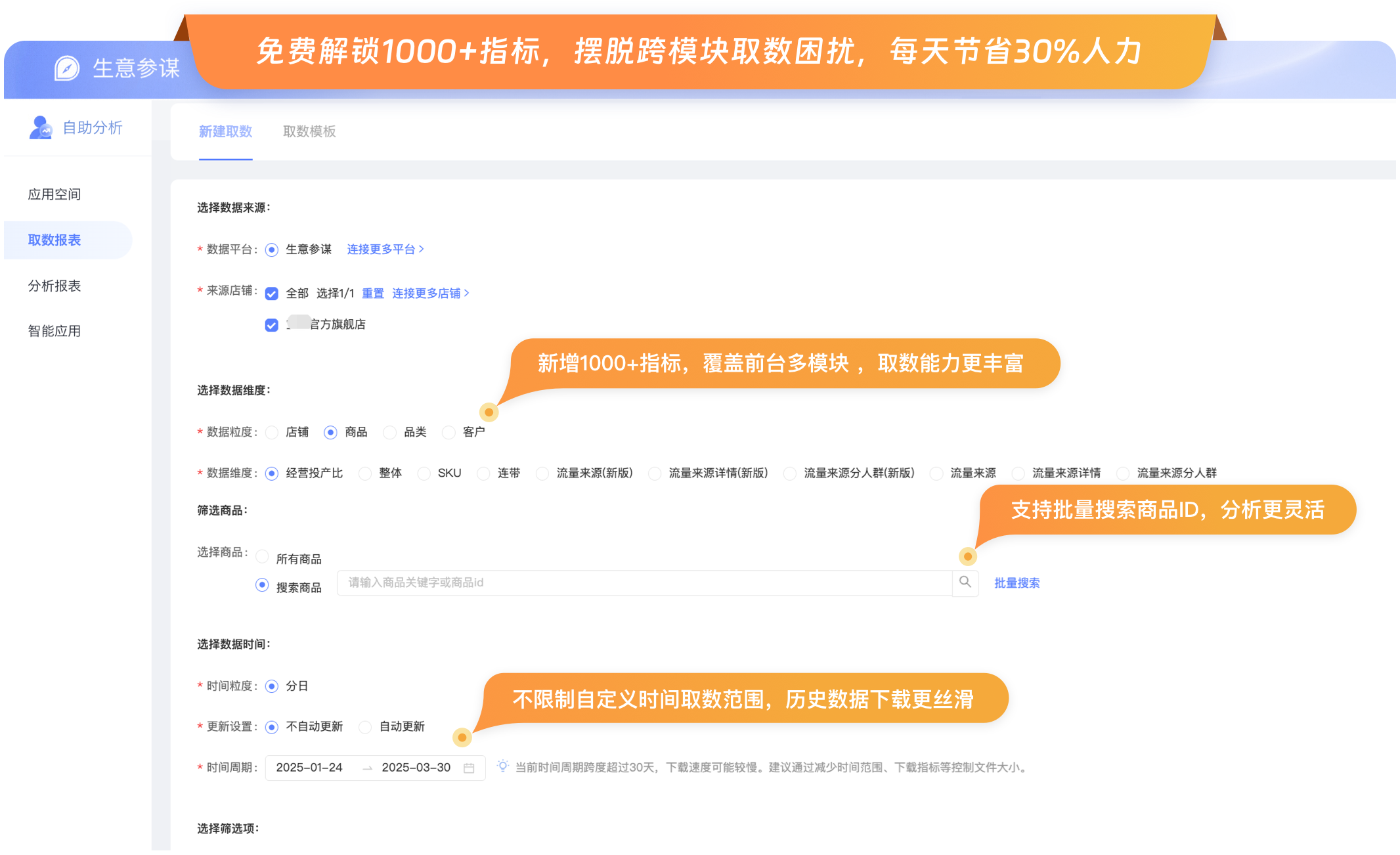Expand 连接更多店铺 to add stores

pyautogui.click(x=427, y=293)
